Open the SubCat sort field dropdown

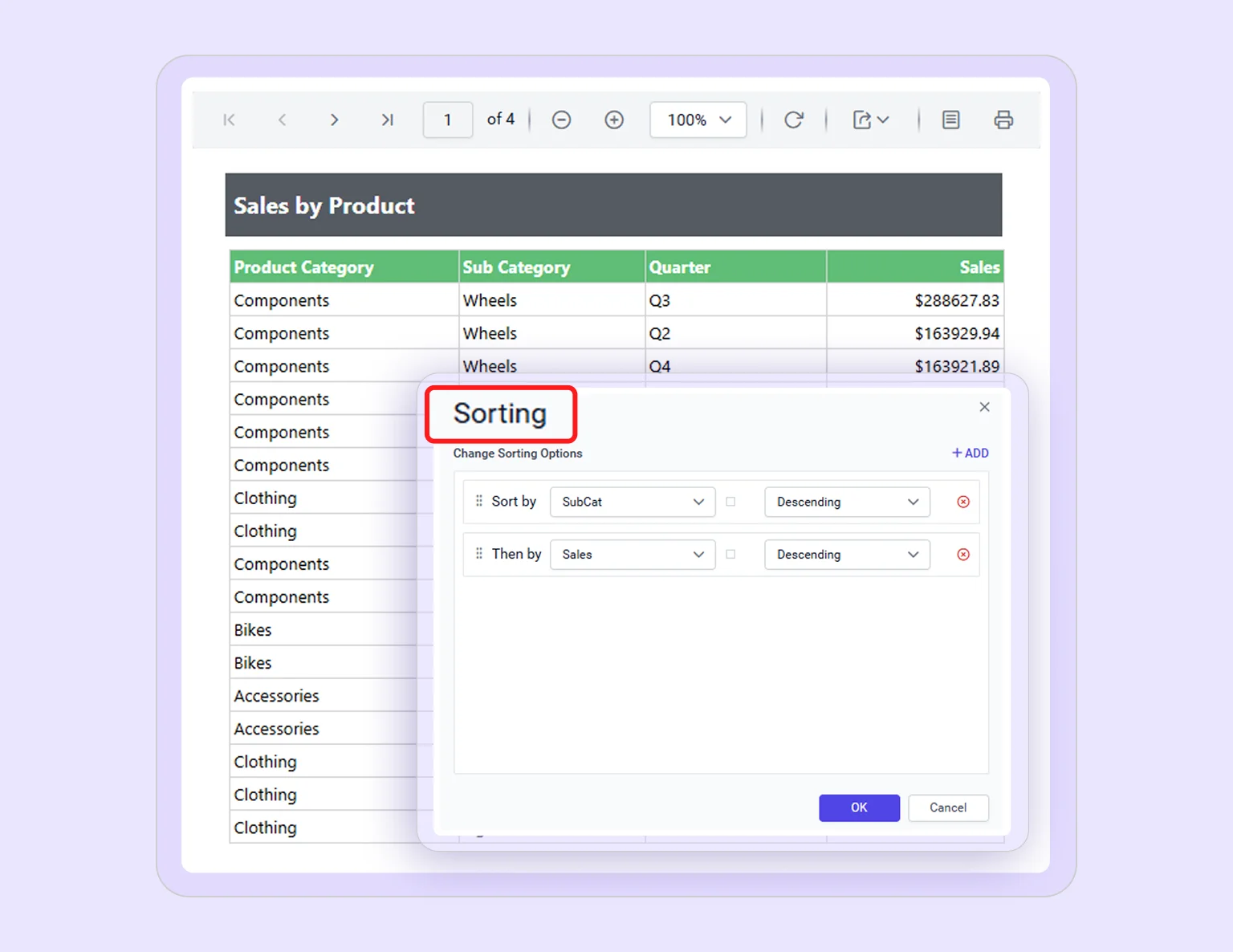tap(632, 502)
